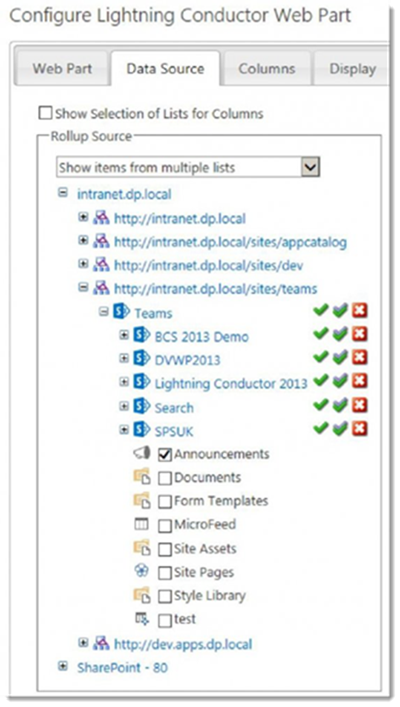Viewport: 400px width, 707px height.
Task: Click the list icon beside test
Action: (x=142, y=619)
